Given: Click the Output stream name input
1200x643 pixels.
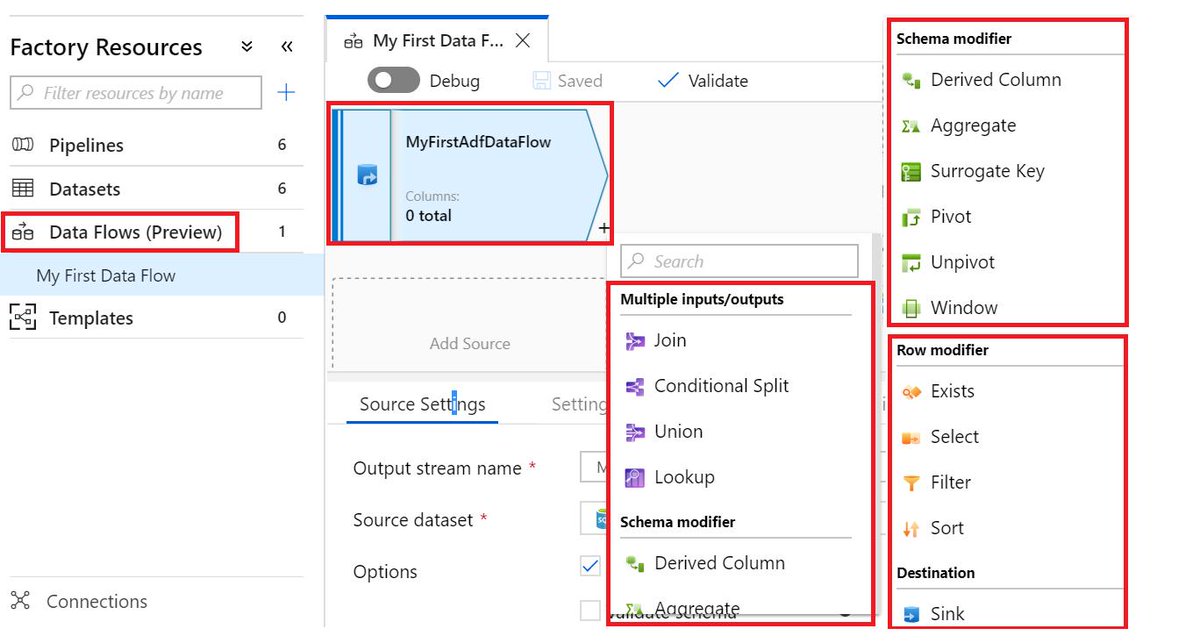Looking at the screenshot, I should coord(594,468).
